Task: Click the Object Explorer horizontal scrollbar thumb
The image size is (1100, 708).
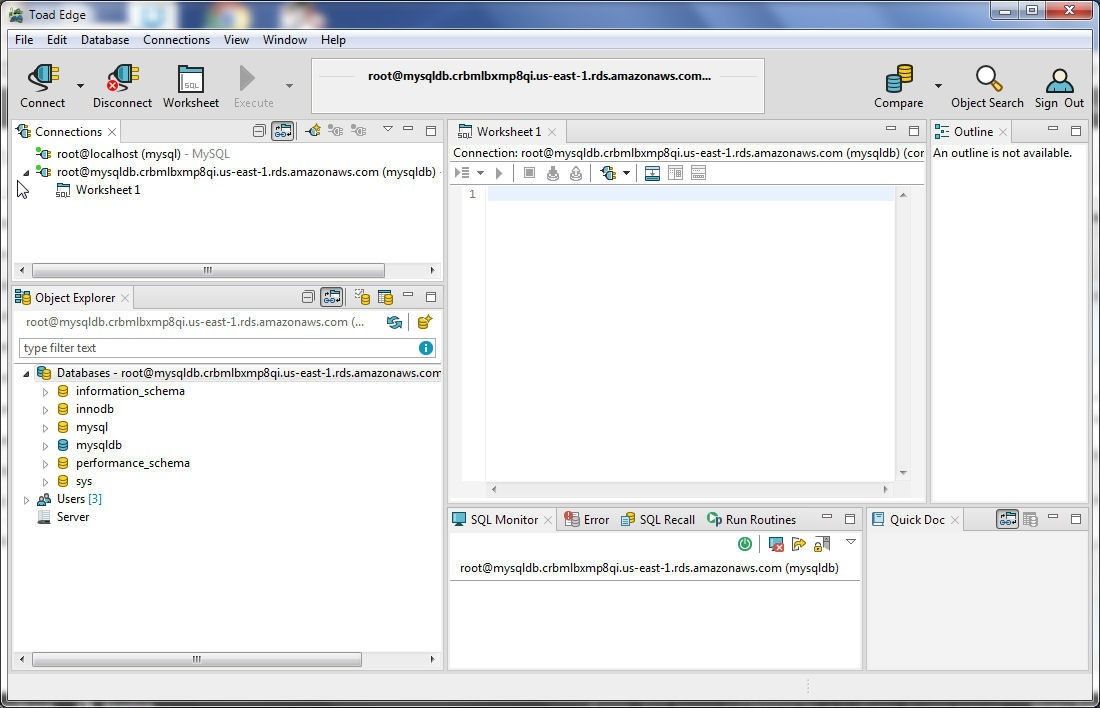Action: (x=196, y=660)
